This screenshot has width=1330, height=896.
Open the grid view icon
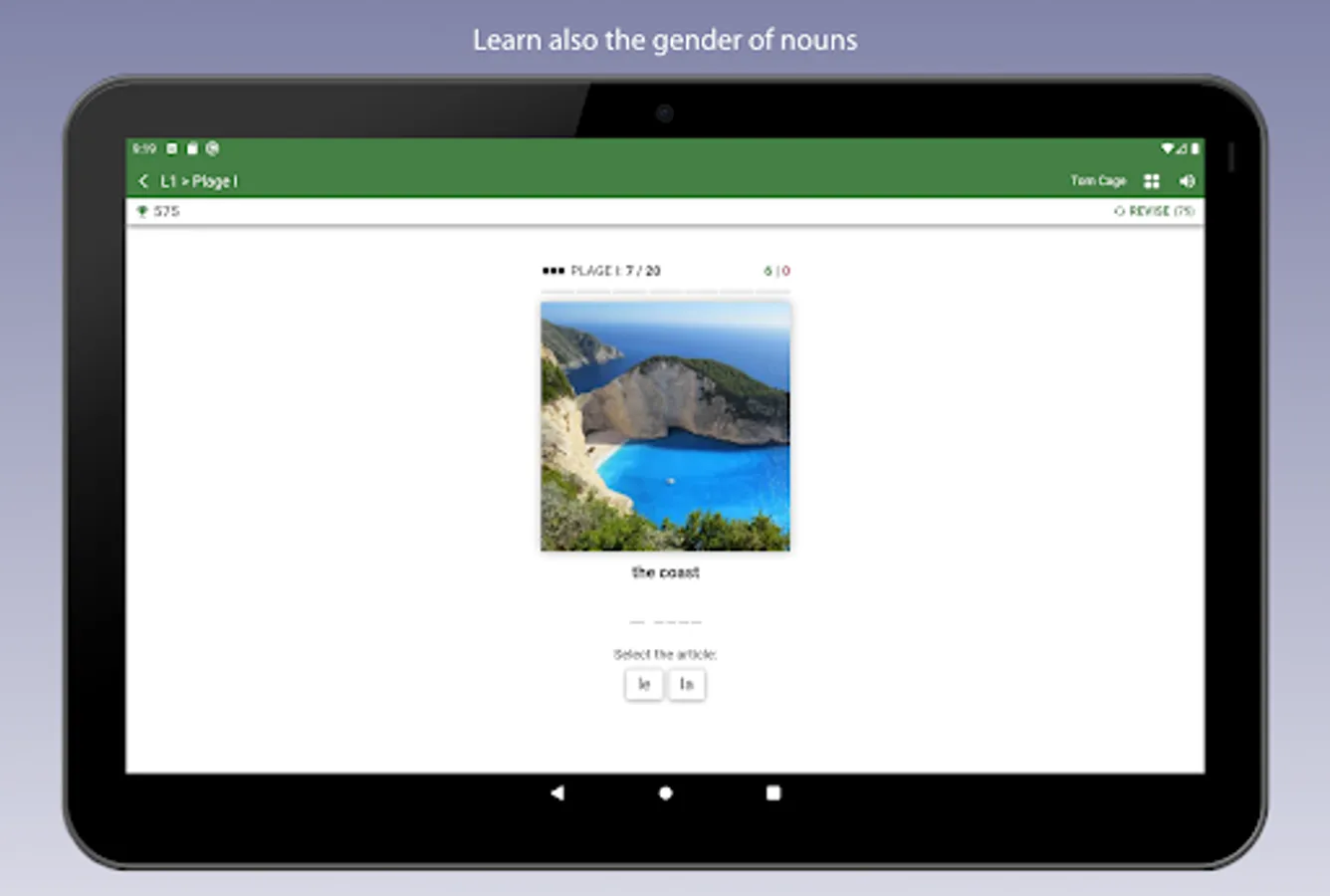[x=1152, y=181]
